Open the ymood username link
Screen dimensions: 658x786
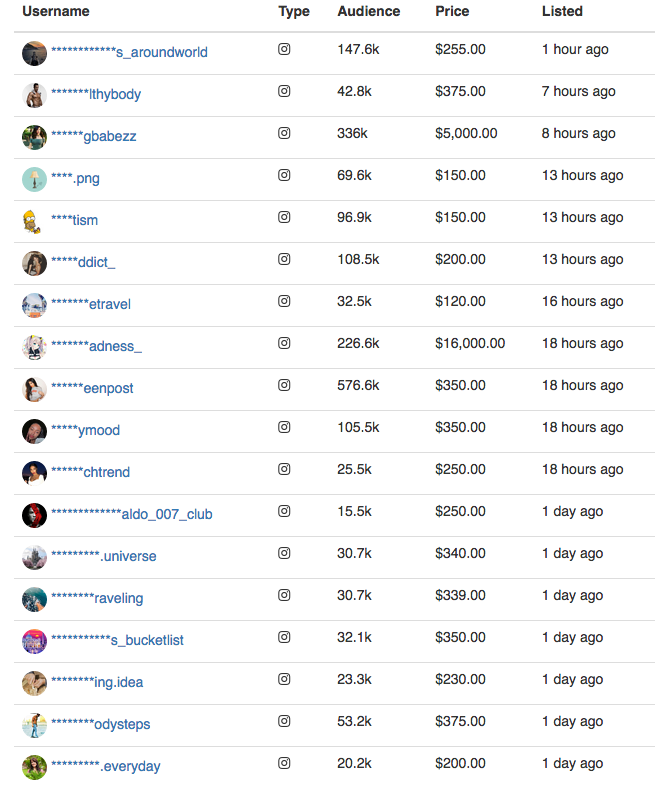point(86,431)
